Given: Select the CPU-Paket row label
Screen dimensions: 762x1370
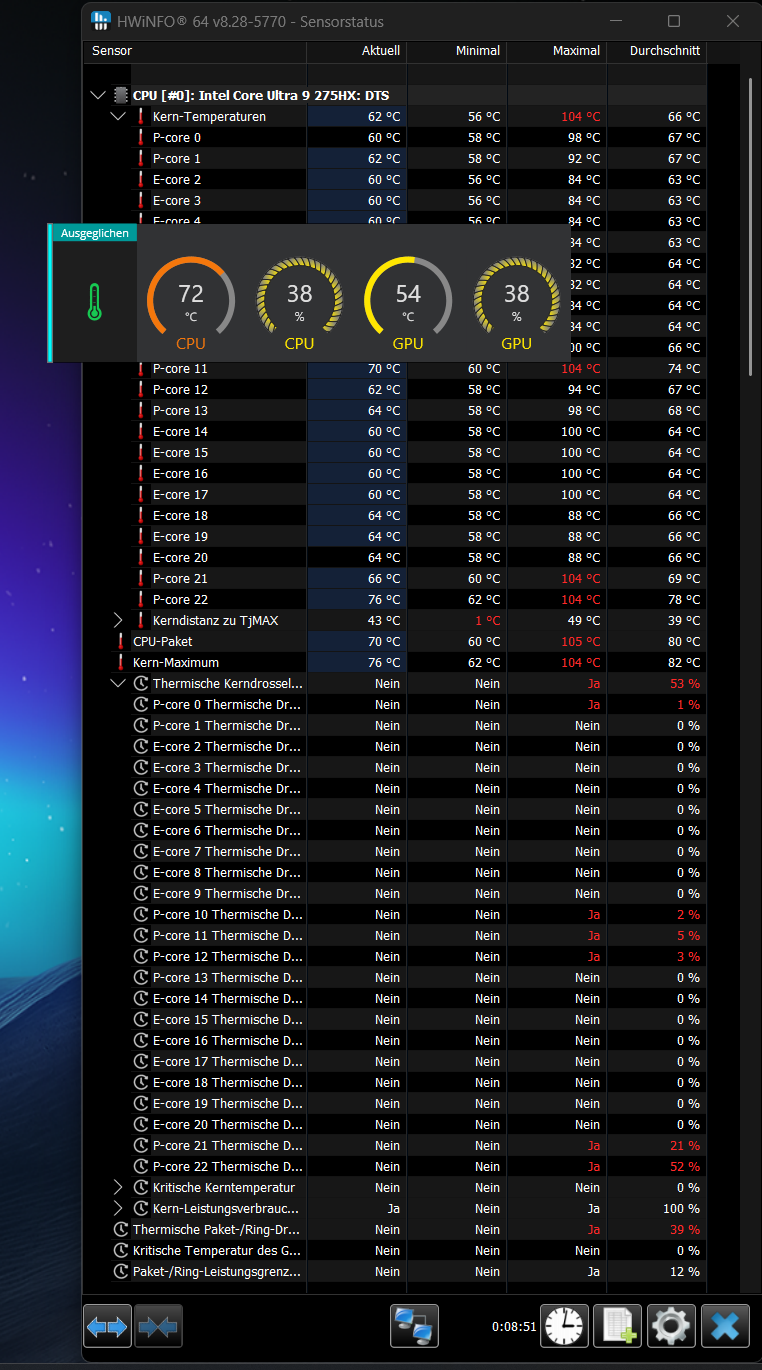Looking at the screenshot, I should (x=162, y=642).
